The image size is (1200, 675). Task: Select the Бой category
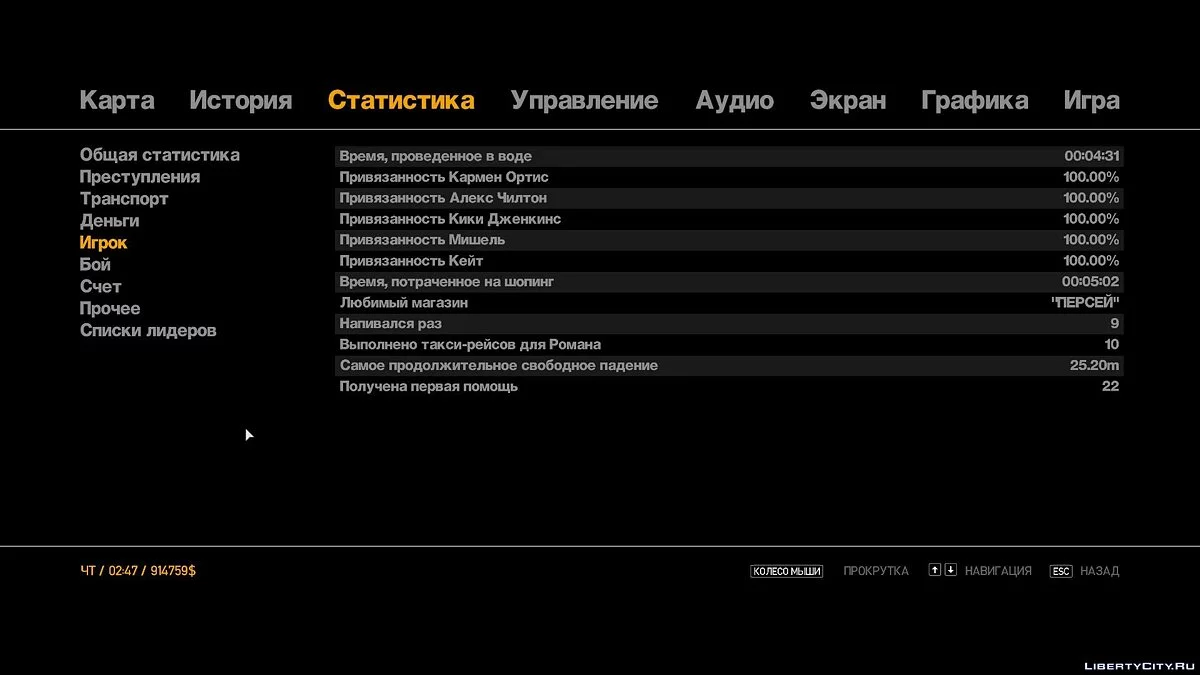[x=95, y=265]
